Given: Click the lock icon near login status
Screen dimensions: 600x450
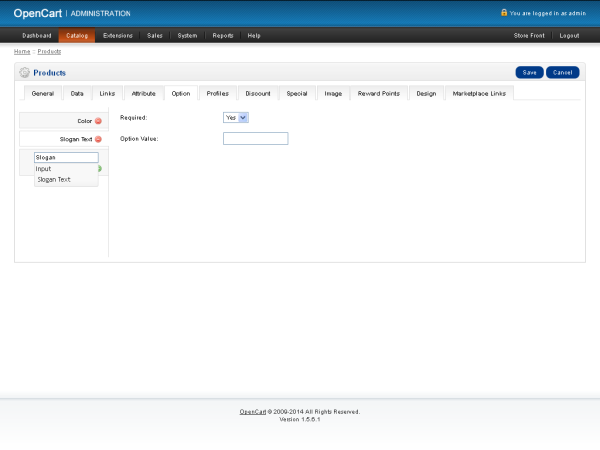Looking at the screenshot, I should coord(504,13).
